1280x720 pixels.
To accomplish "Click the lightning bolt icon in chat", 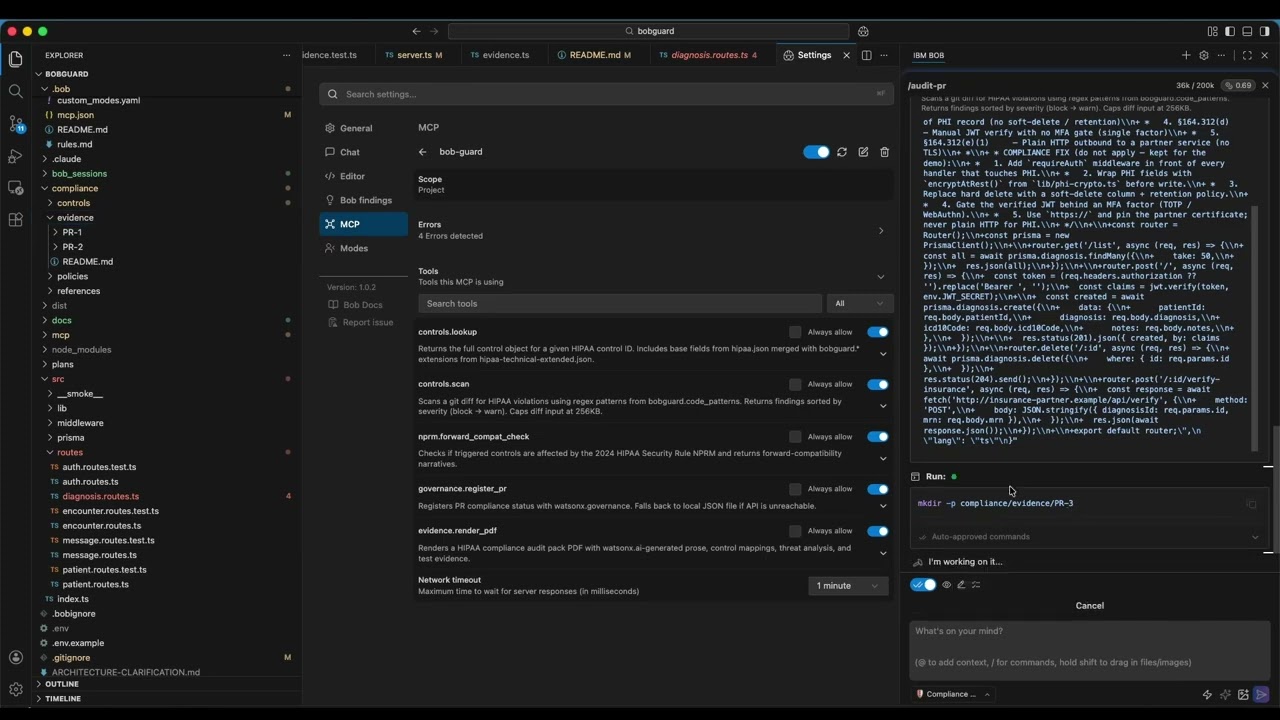I will (x=1207, y=694).
